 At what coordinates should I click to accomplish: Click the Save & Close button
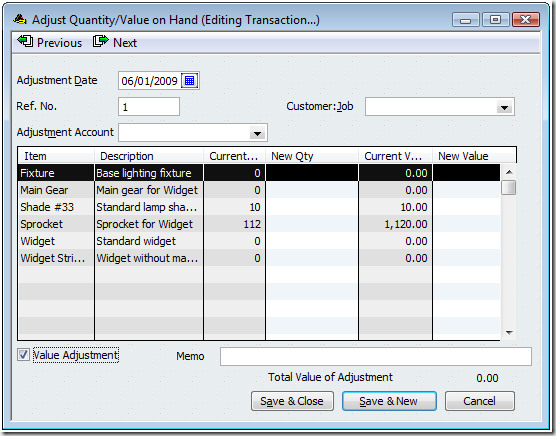tap(292, 401)
